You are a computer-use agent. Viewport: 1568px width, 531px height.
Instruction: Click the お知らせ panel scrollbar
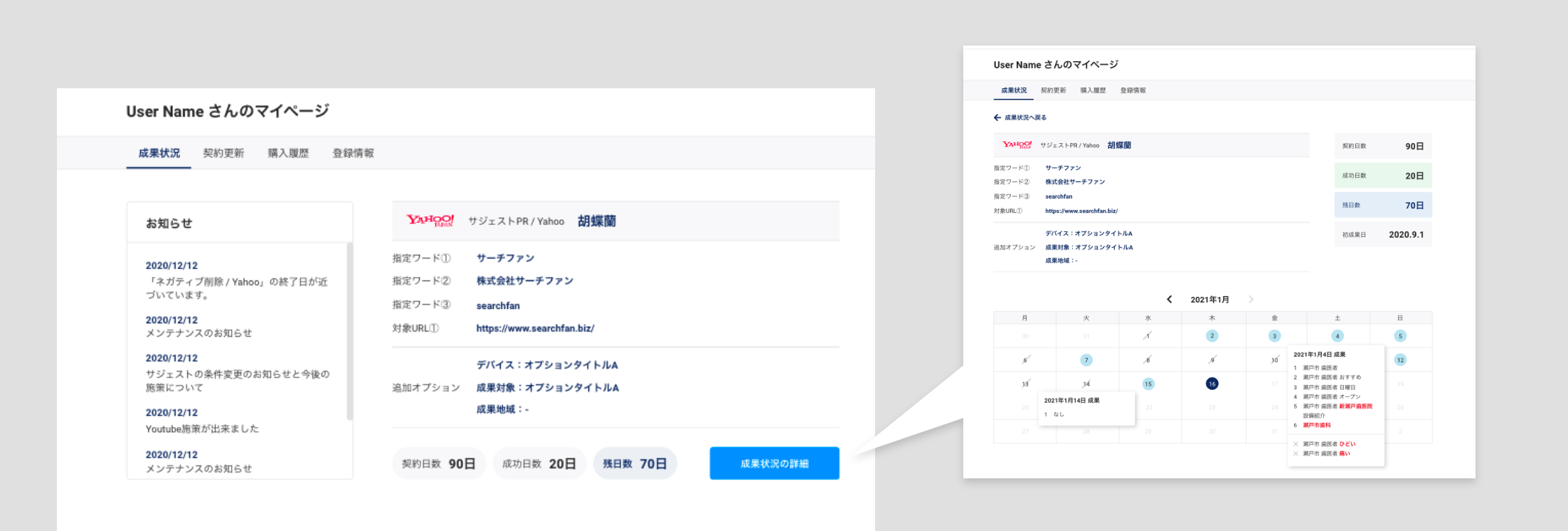[349, 331]
